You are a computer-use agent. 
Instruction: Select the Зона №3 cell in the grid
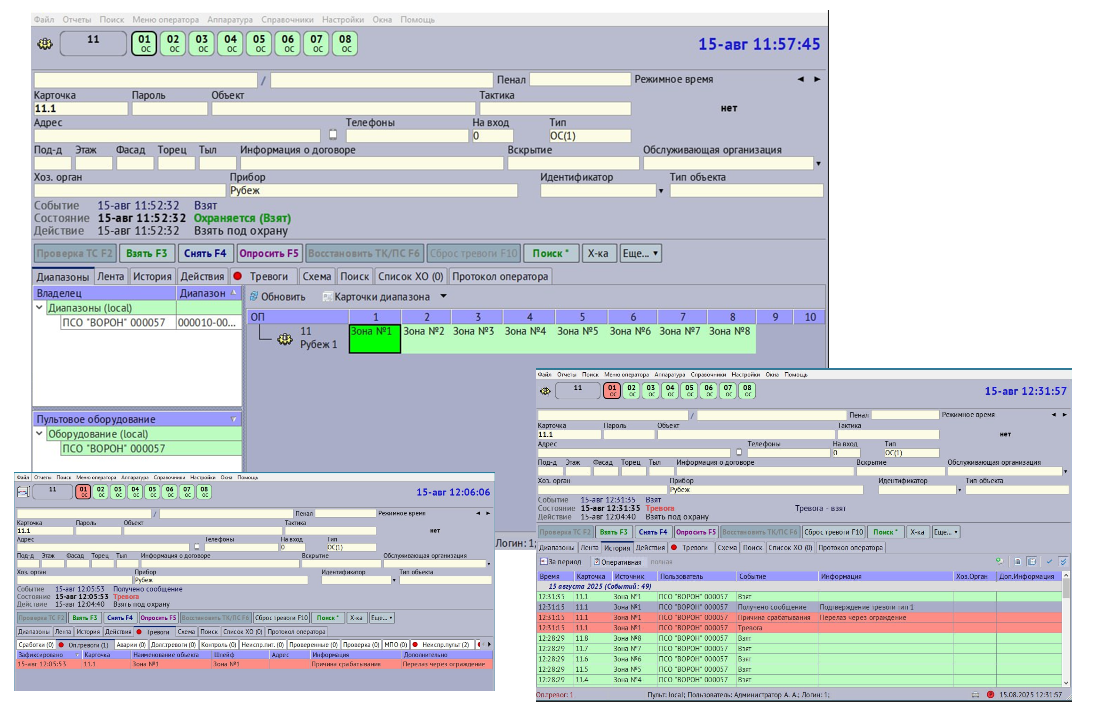coord(473,331)
